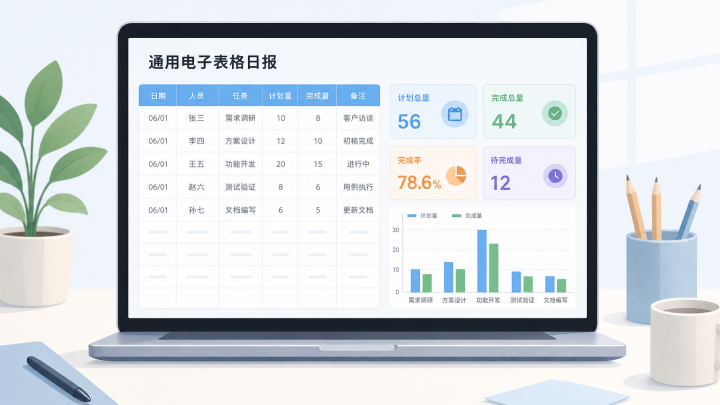The height and width of the screenshot is (405, 720).
Task: Click the 用例执行 remark cell
Action: pos(358,187)
